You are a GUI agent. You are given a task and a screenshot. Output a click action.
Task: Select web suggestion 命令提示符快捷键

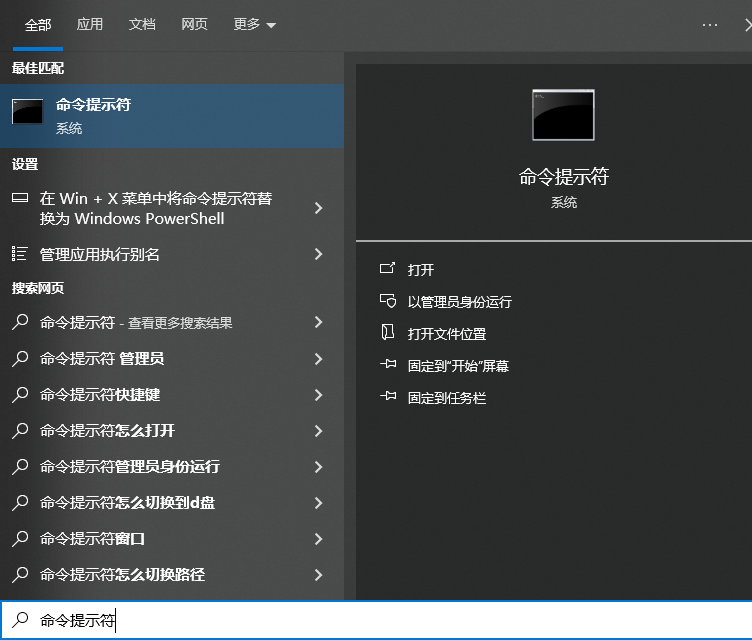pos(172,394)
